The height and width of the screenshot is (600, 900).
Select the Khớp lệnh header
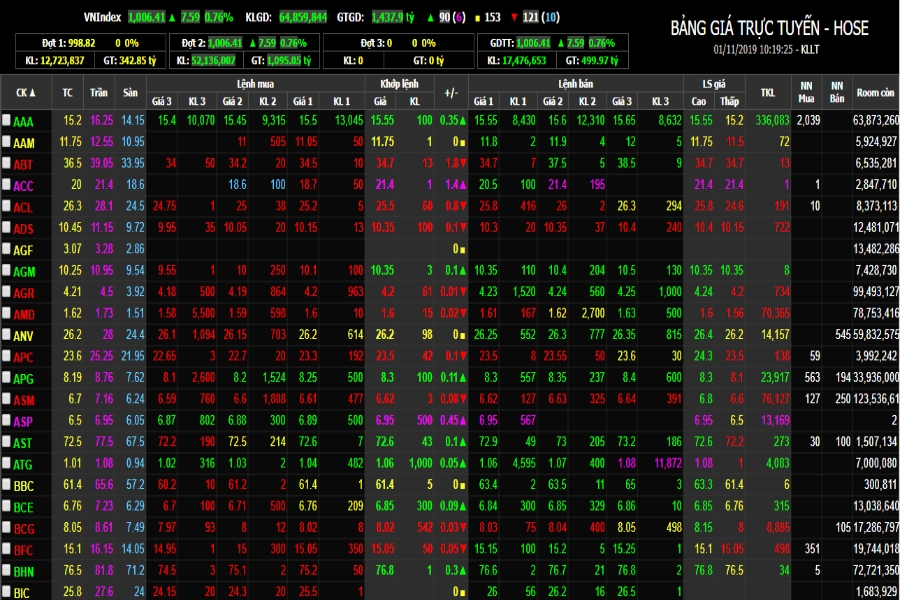pyautogui.click(x=399, y=84)
